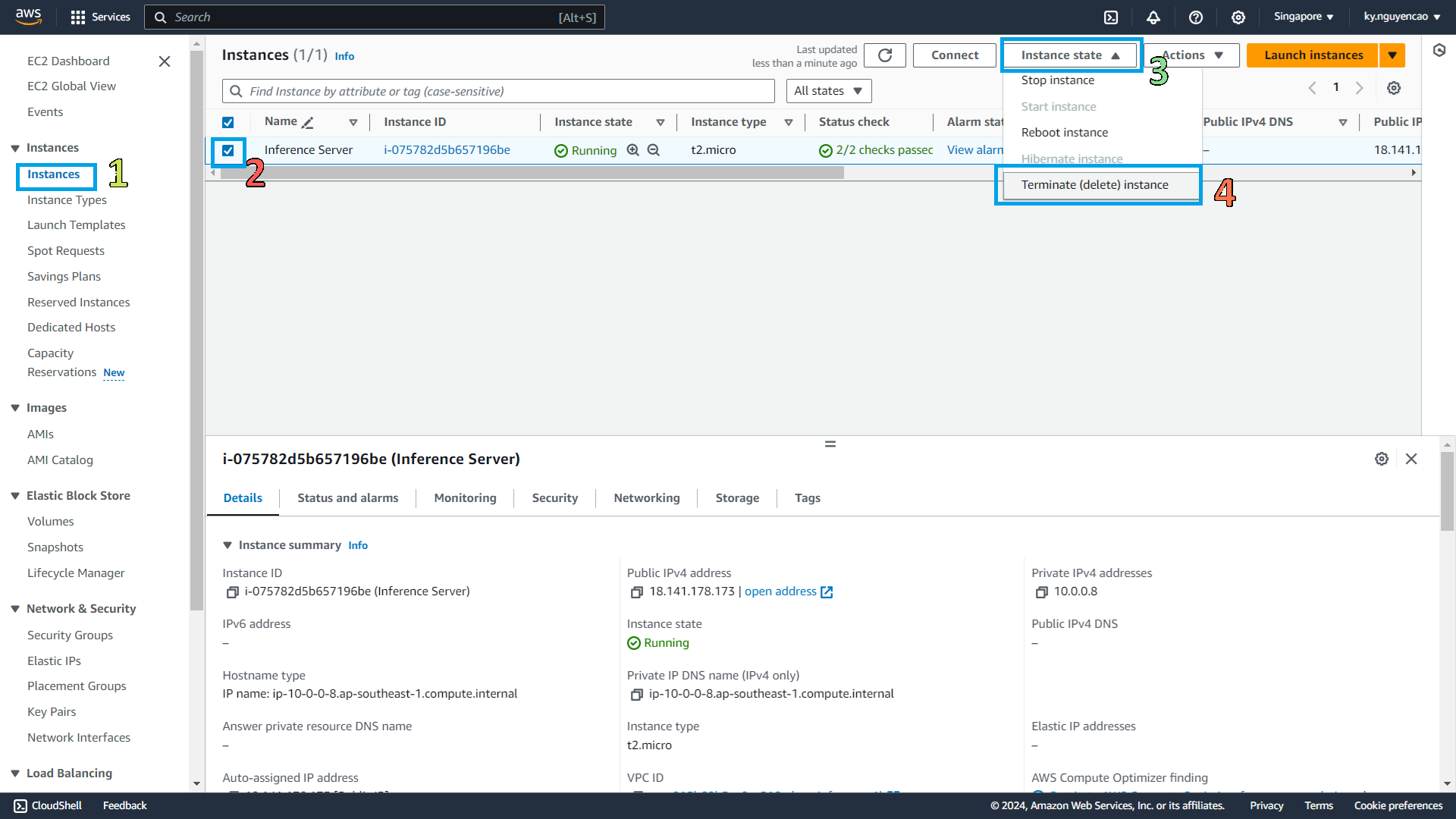Click the Launch instances button
The image size is (1456, 819).
(x=1313, y=55)
